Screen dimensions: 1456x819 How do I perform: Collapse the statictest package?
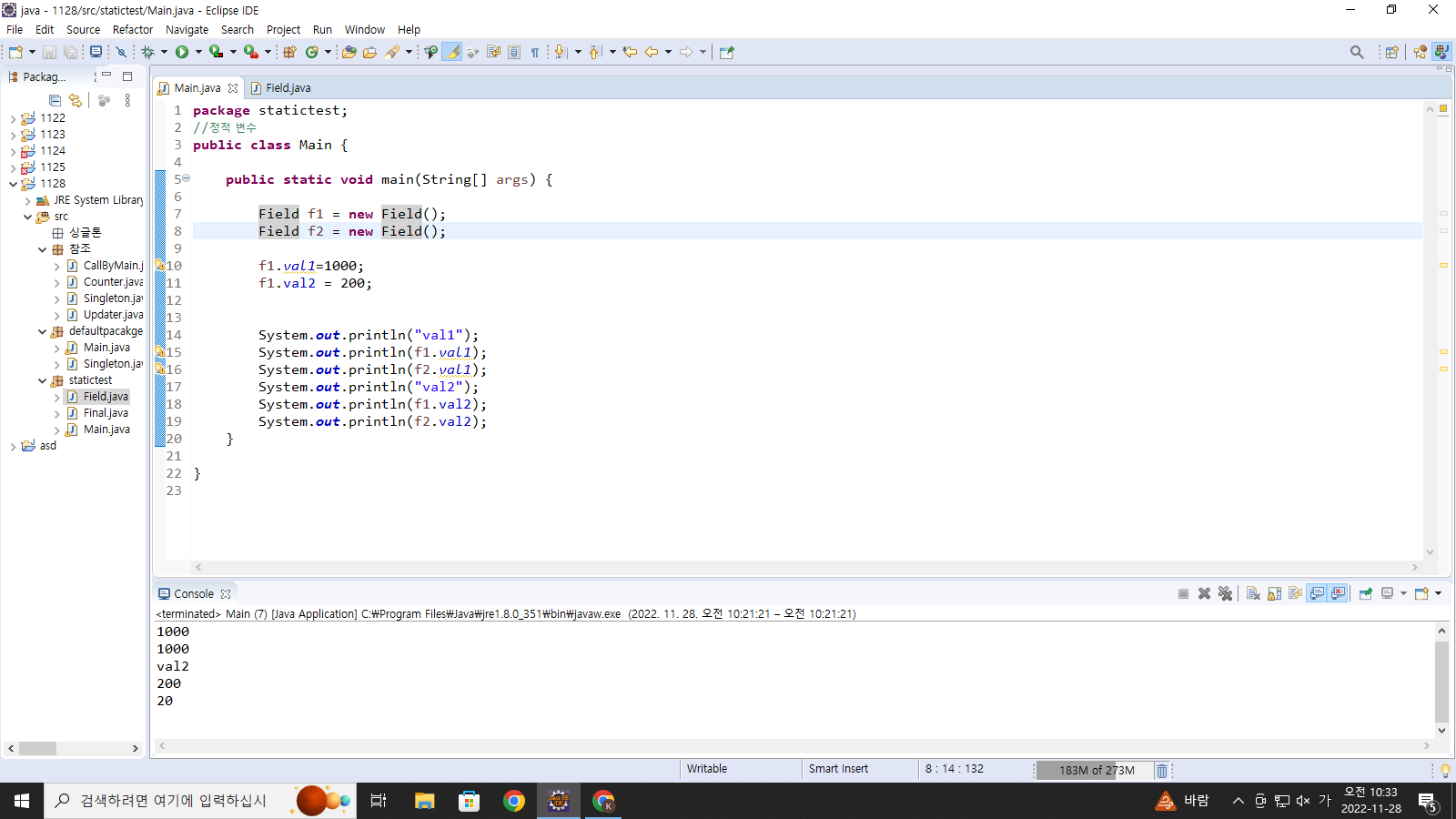[42, 380]
